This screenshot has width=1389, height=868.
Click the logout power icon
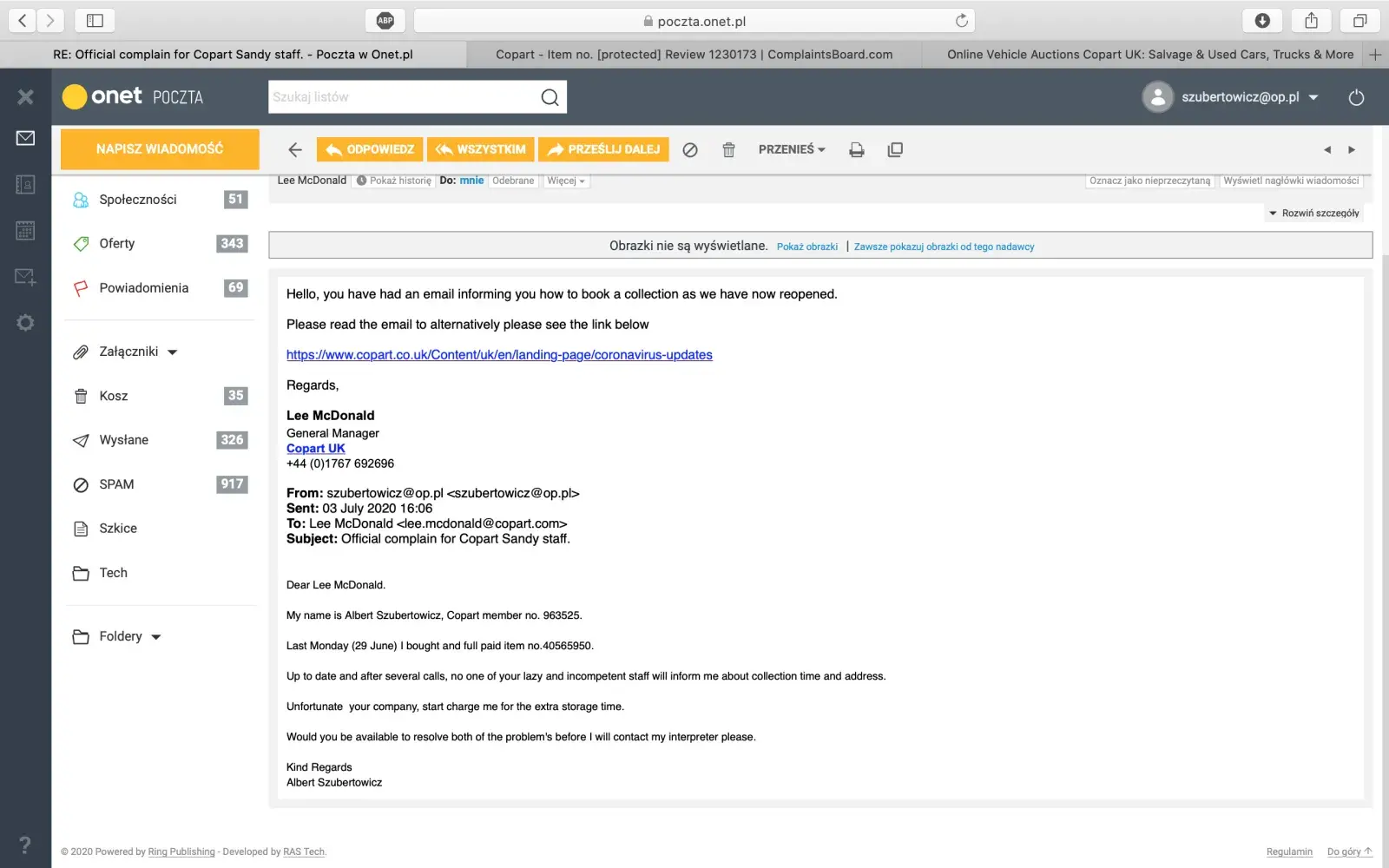1356,97
